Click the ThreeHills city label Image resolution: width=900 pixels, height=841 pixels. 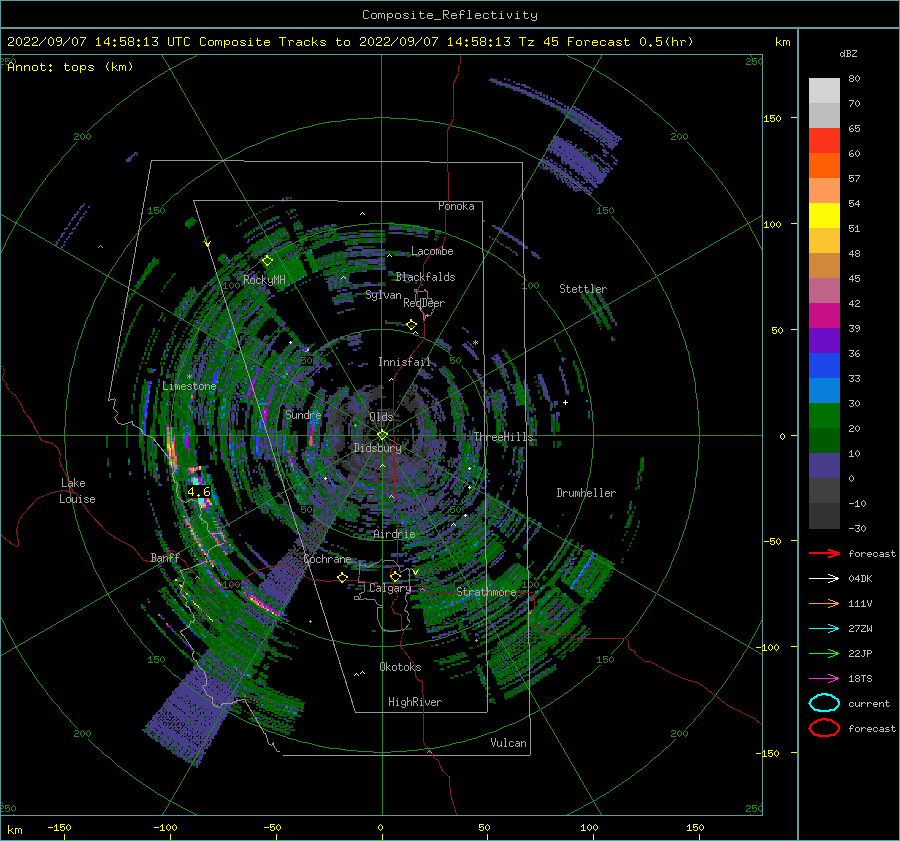[x=503, y=437]
